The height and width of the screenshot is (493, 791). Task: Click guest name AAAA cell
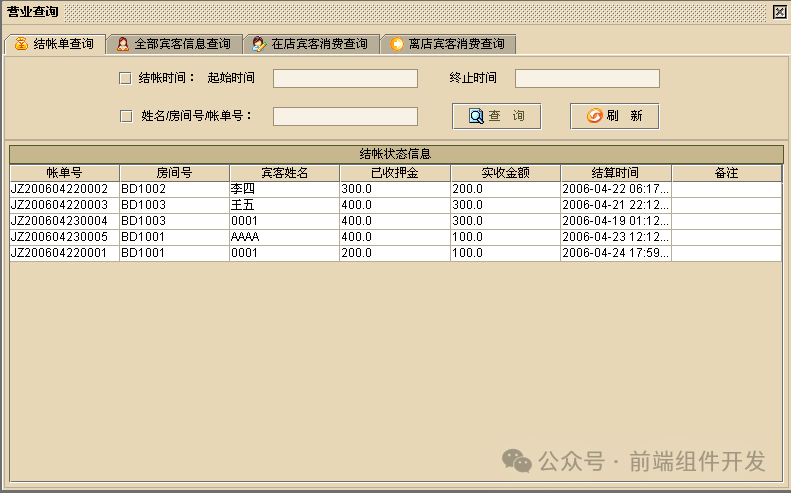coord(285,237)
